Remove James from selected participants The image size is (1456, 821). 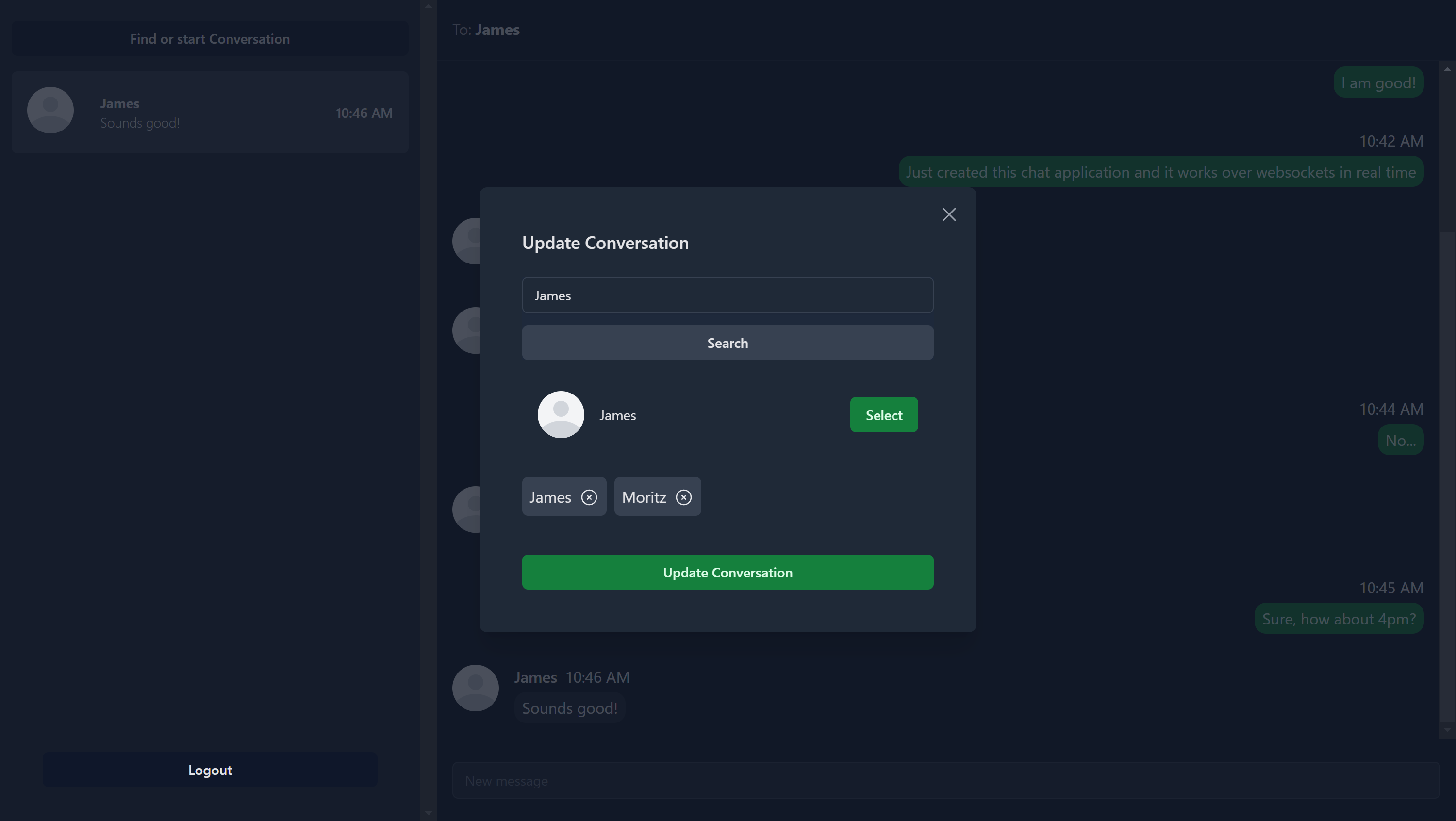(589, 497)
